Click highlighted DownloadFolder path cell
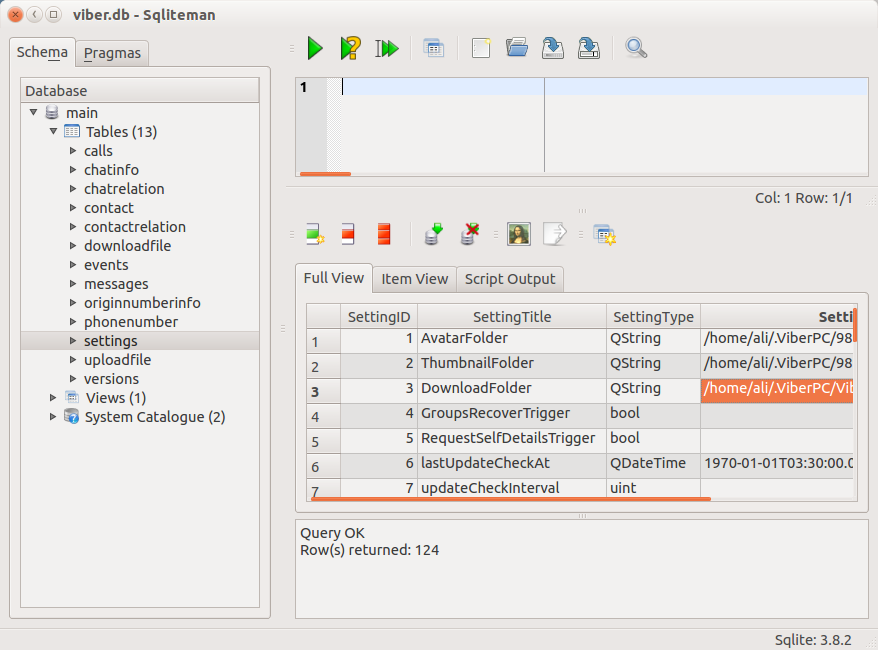 coord(777,391)
